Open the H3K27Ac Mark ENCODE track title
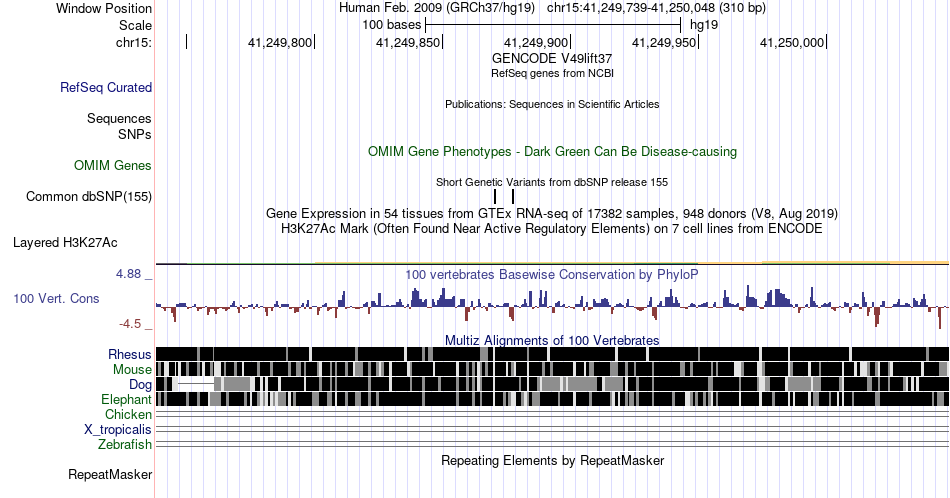The image size is (950, 498). 552,228
